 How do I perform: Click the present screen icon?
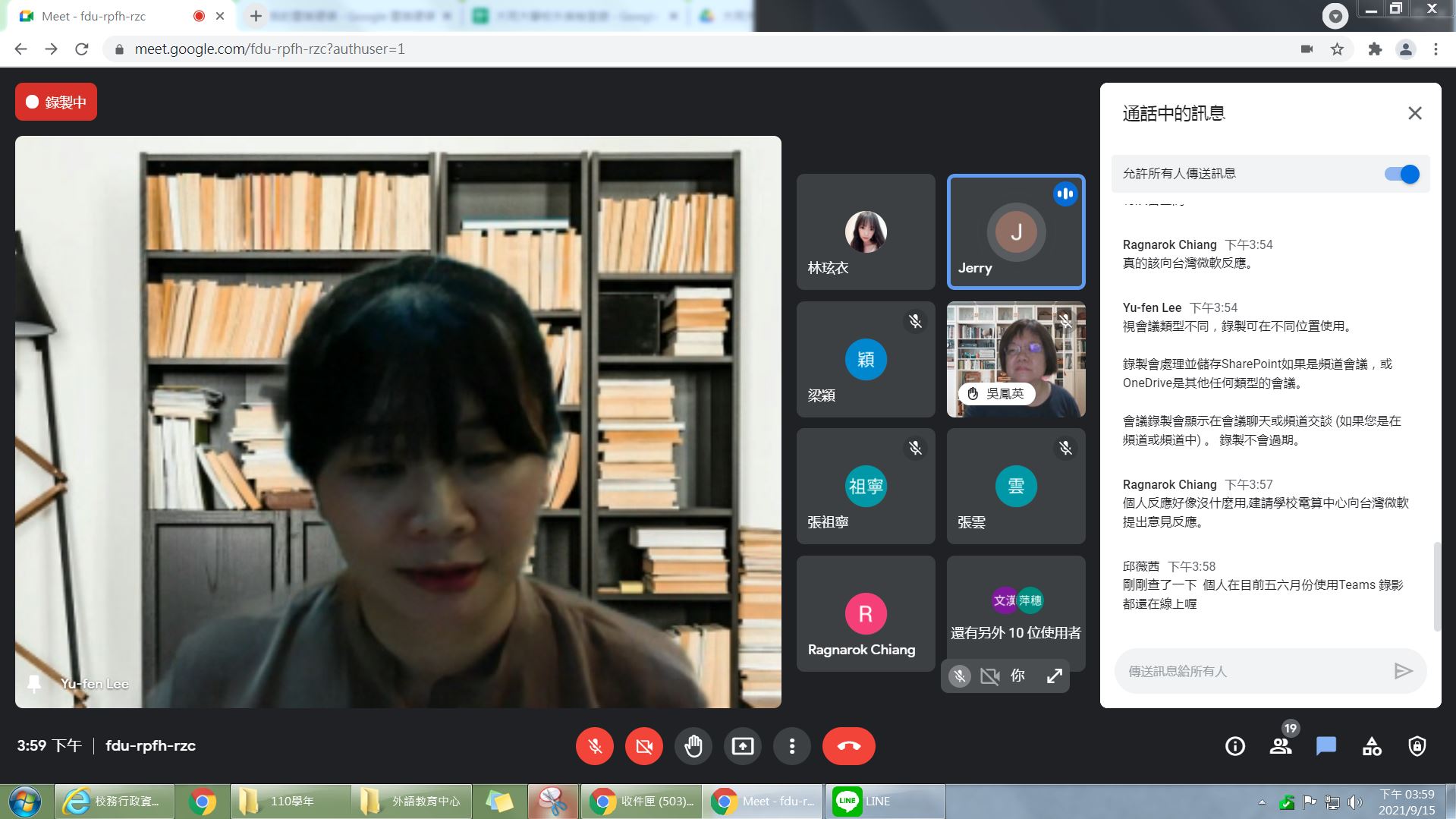pyautogui.click(x=742, y=746)
